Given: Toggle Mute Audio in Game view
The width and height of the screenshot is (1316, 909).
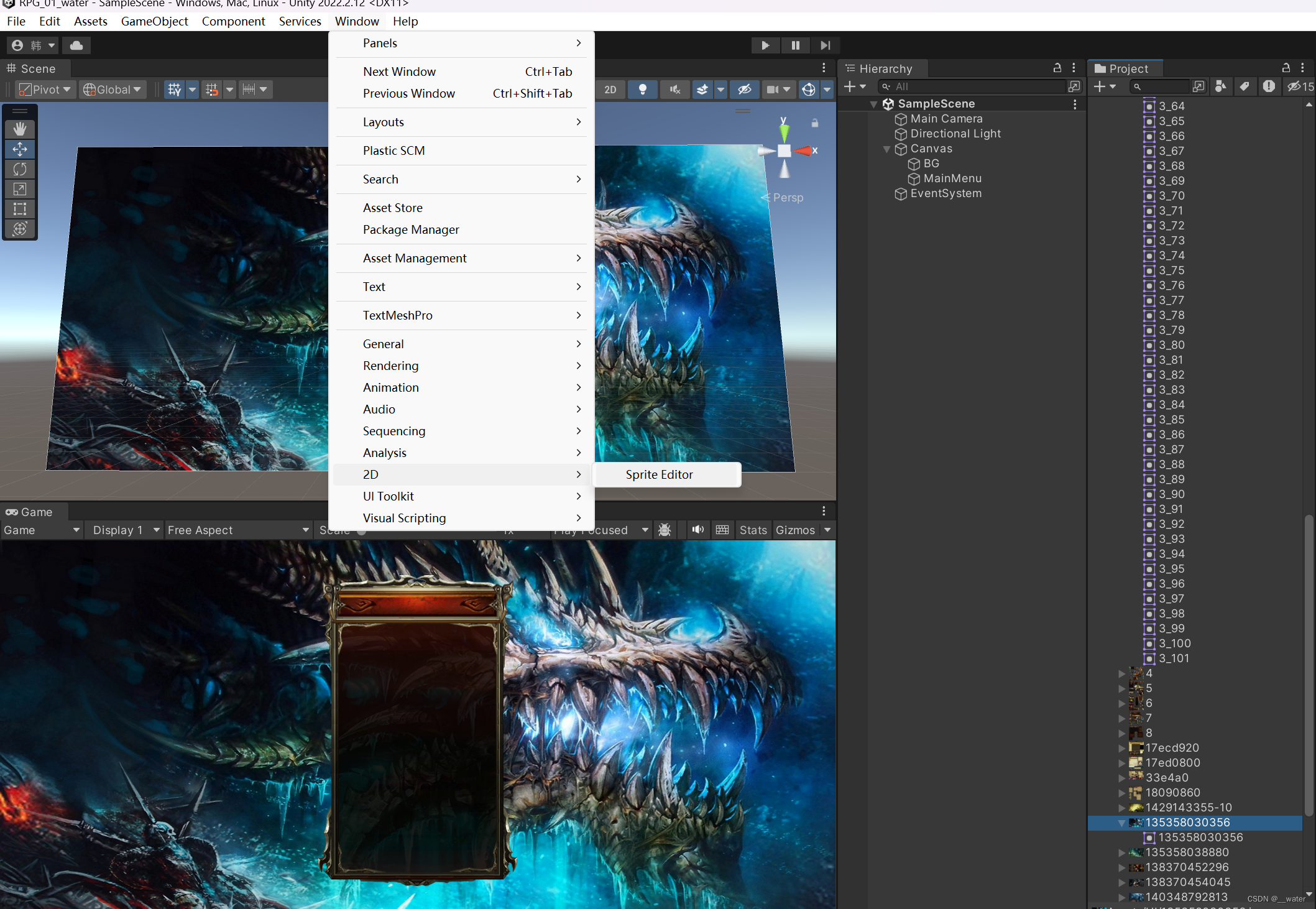Looking at the screenshot, I should pos(698,530).
